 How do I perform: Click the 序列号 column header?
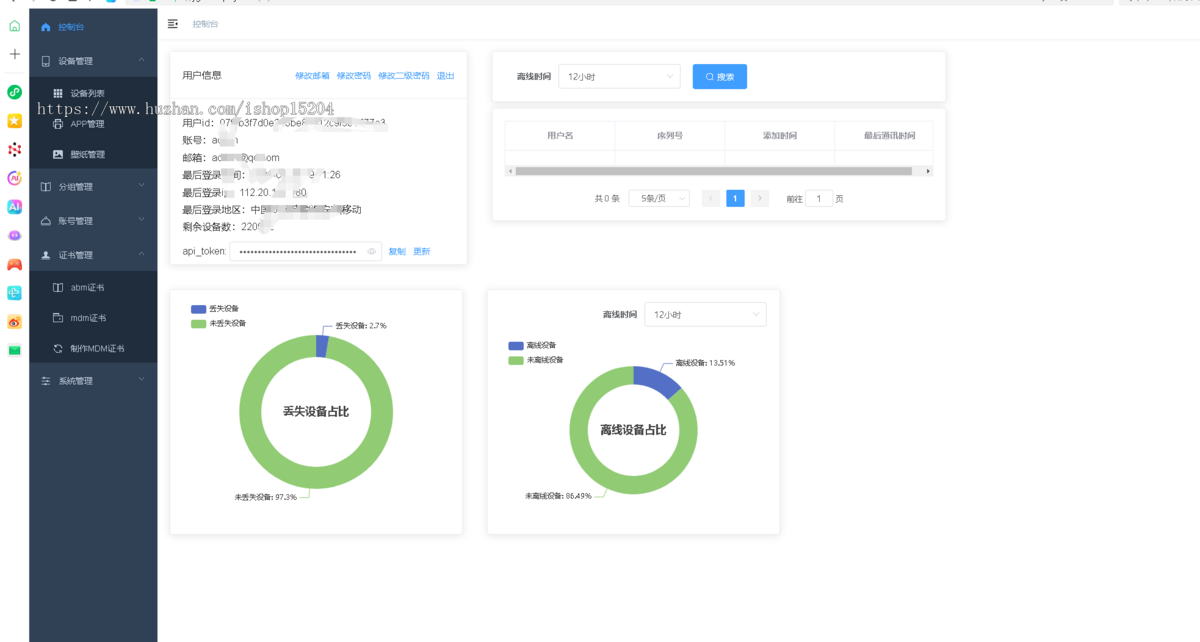pyautogui.click(x=669, y=135)
